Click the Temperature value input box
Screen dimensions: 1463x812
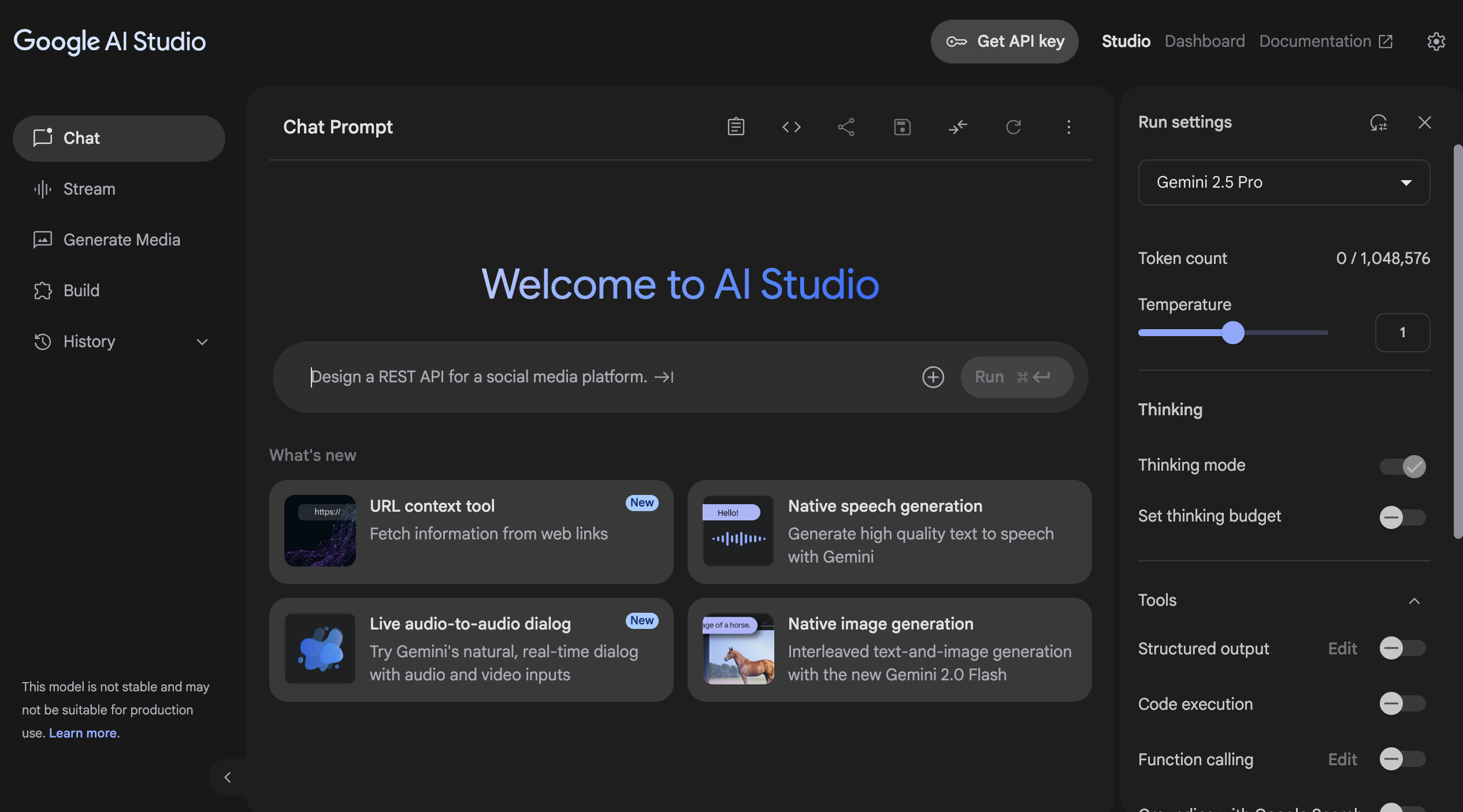(1402, 333)
